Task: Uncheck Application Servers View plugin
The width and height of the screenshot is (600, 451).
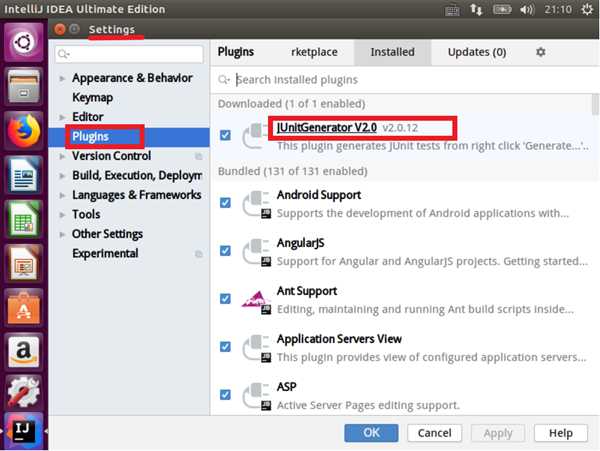Action: (225, 347)
